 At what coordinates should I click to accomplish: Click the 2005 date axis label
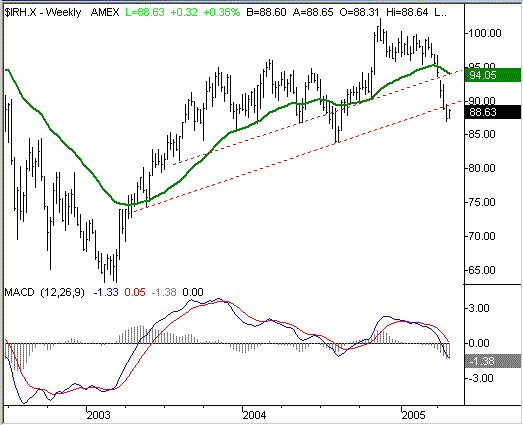pyautogui.click(x=414, y=415)
